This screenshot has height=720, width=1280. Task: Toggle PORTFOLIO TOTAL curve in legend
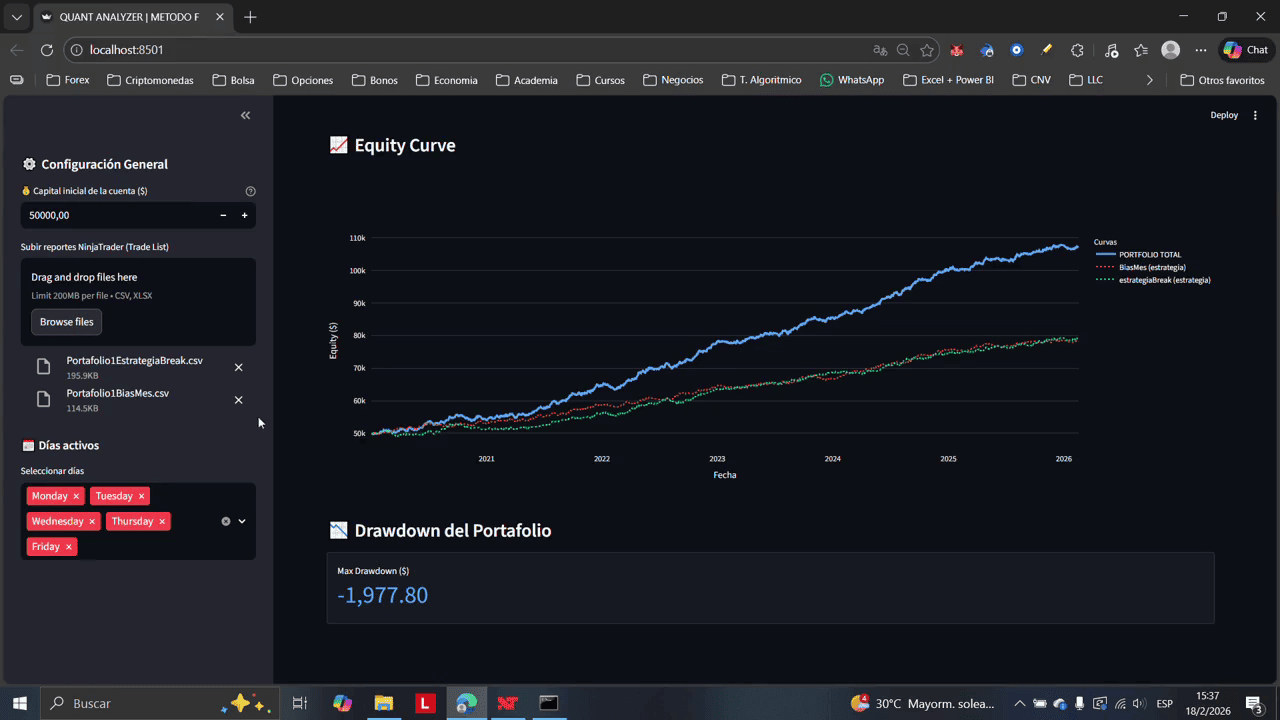(x=1149, y=255)
